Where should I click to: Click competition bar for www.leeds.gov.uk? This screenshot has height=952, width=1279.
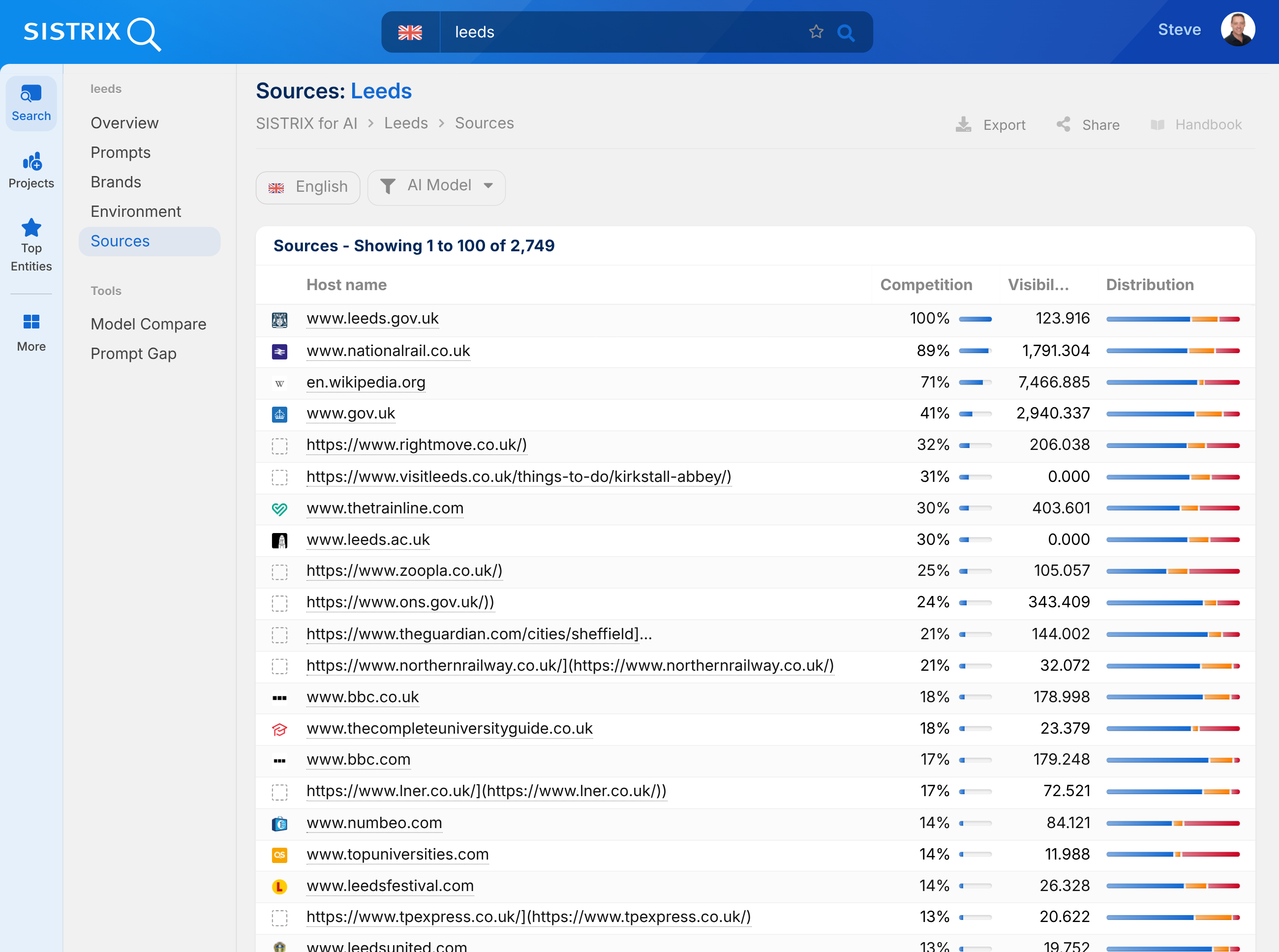point(974,319)
